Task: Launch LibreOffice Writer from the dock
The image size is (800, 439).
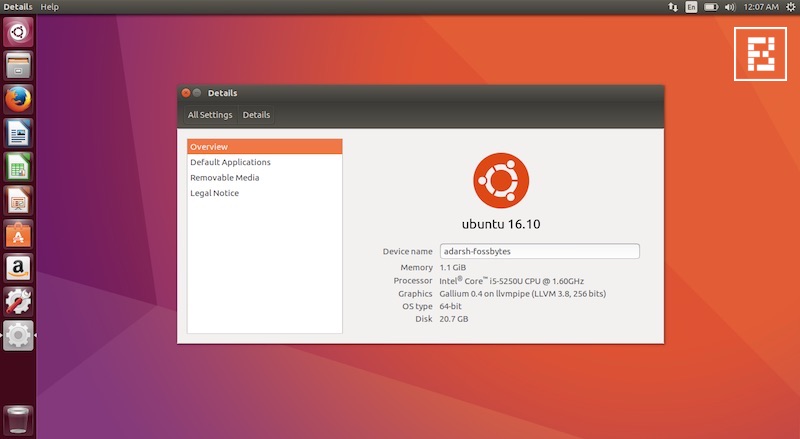Action: point(18,133)
